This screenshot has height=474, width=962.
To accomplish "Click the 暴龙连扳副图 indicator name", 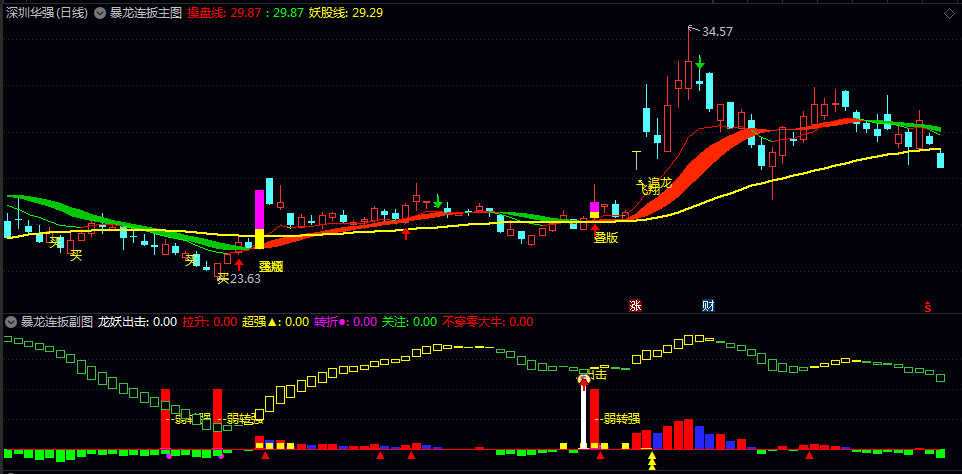I will pos(56,322).
